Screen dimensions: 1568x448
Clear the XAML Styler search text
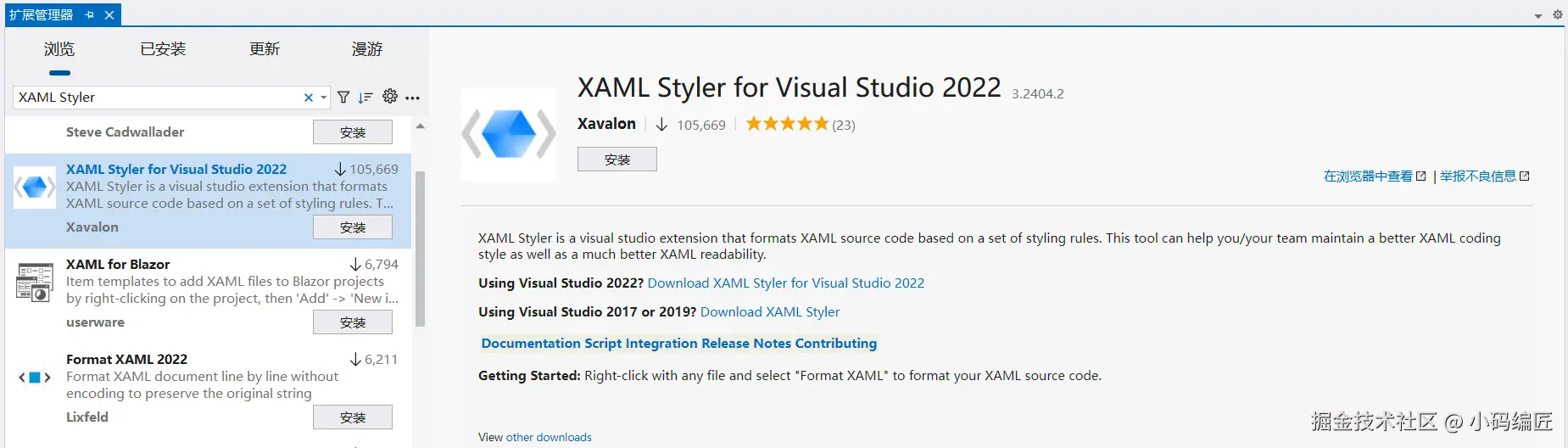[309, 98]
